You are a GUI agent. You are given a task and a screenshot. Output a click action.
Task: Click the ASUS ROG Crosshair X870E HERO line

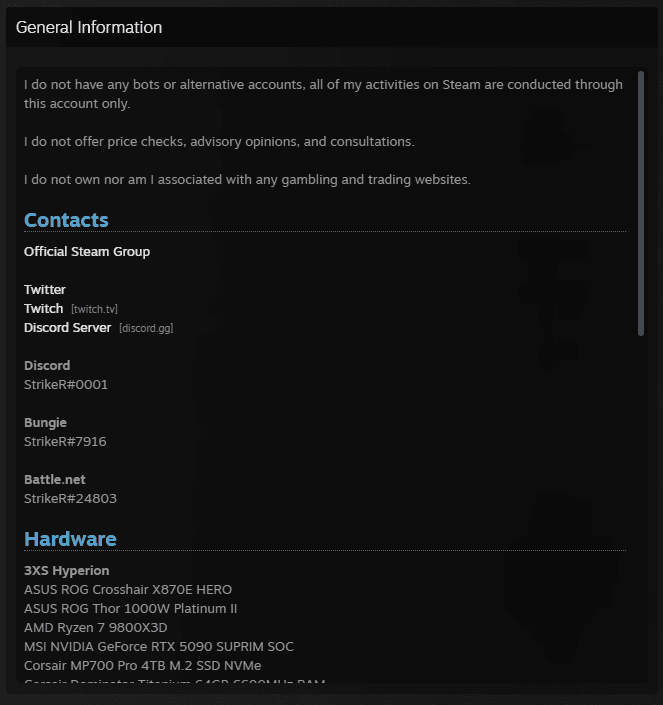pyautogui.click(x=128, y=590)
